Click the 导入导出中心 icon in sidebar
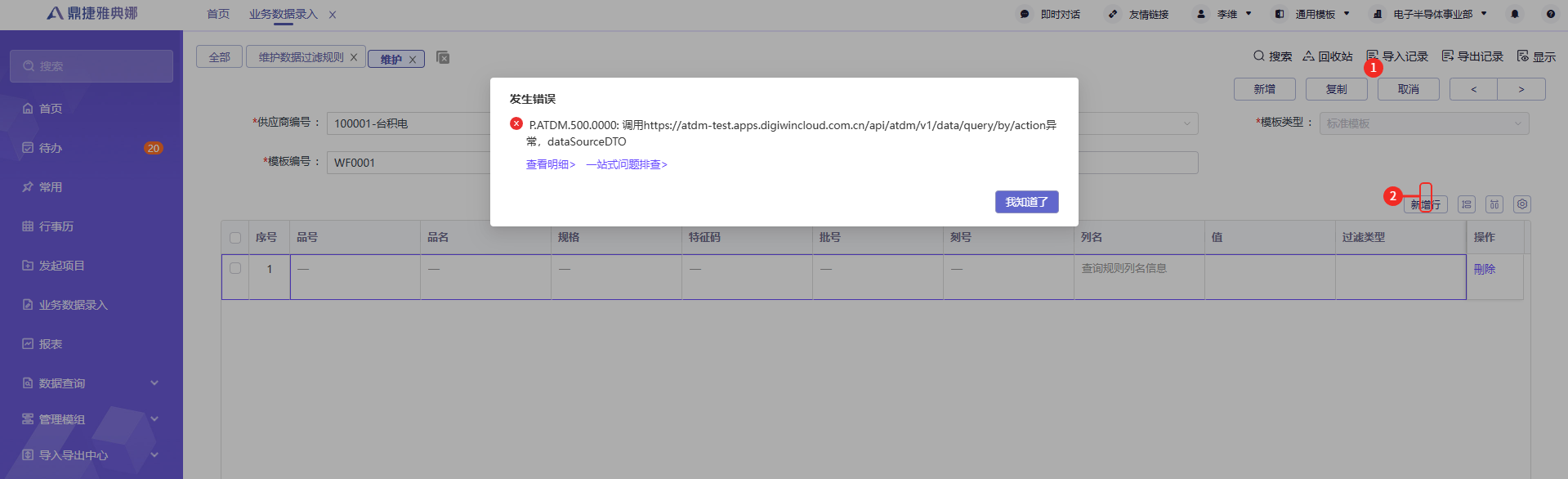This screenshot has height=479, width=1568. [x=28, y=455]
